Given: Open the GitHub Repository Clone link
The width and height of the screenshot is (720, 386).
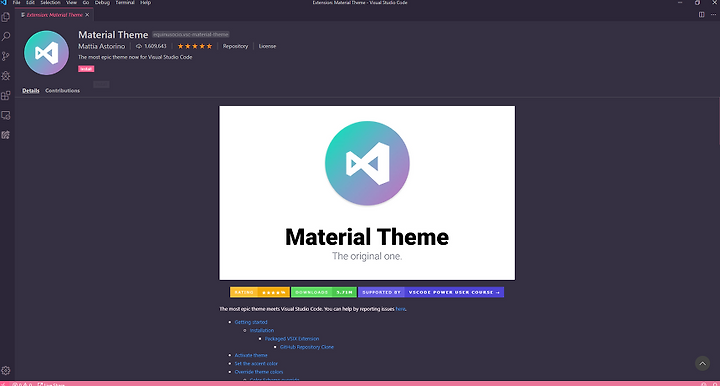Looking at the screenshot, I should pyautogui.click(x=307, y=347).
